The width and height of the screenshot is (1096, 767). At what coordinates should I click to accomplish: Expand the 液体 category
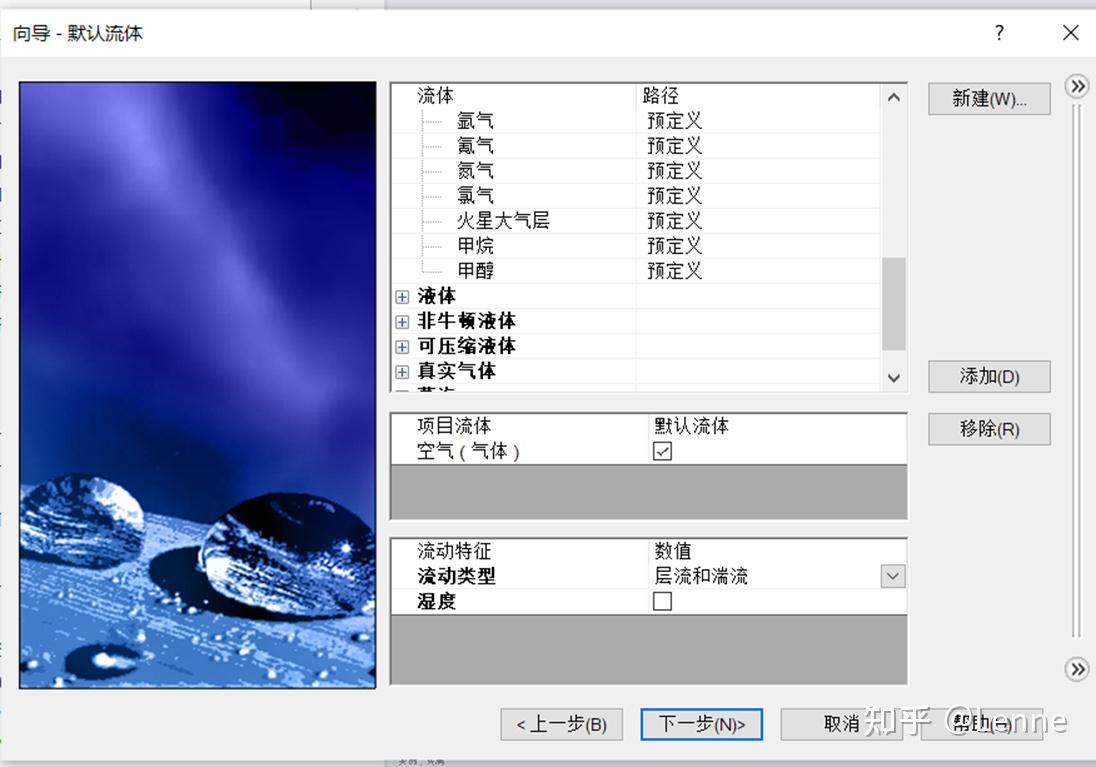[x=401, y=296]
